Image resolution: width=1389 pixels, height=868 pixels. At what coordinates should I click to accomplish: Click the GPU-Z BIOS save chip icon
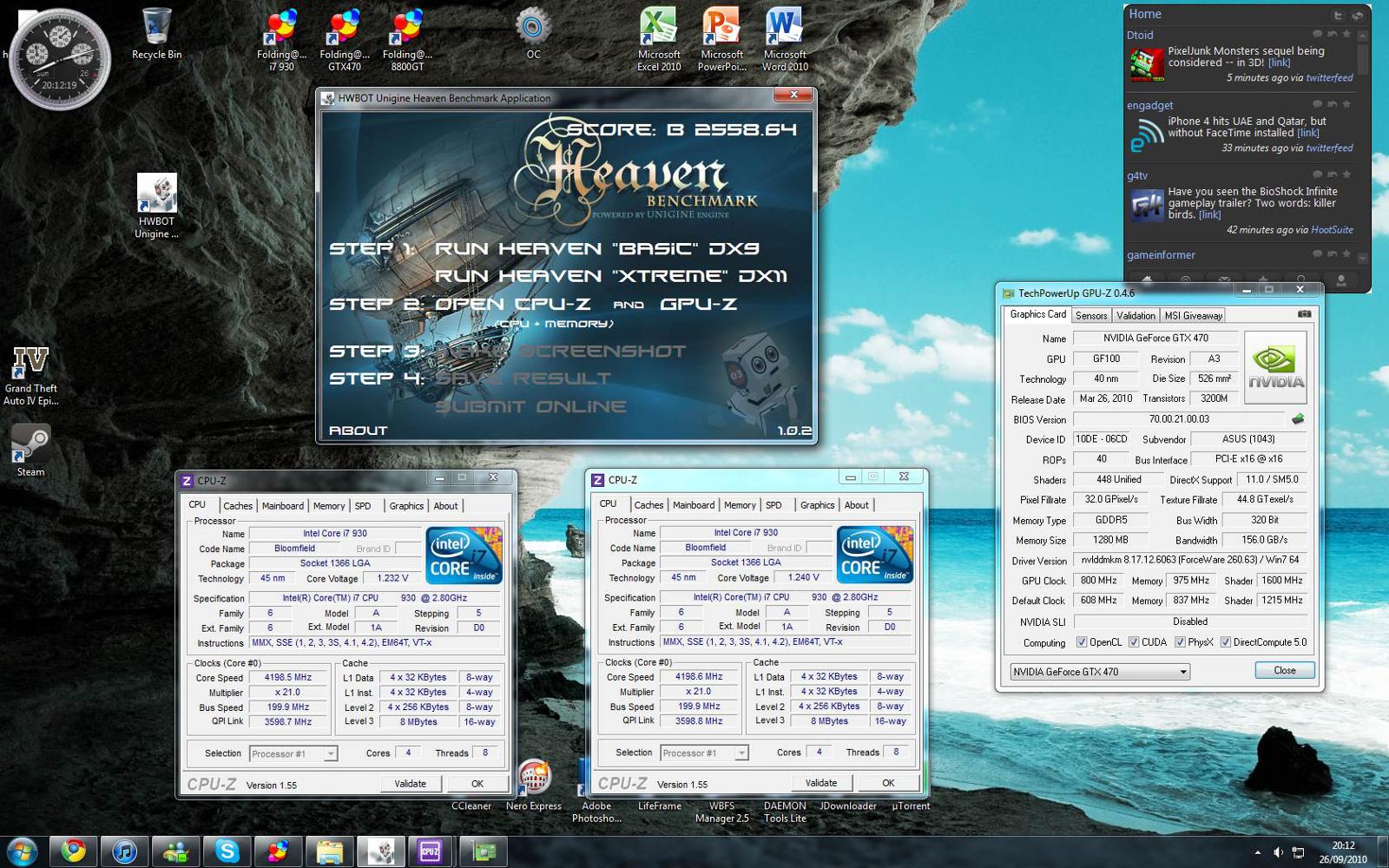pyautogui.click(x=1298, y=419)
